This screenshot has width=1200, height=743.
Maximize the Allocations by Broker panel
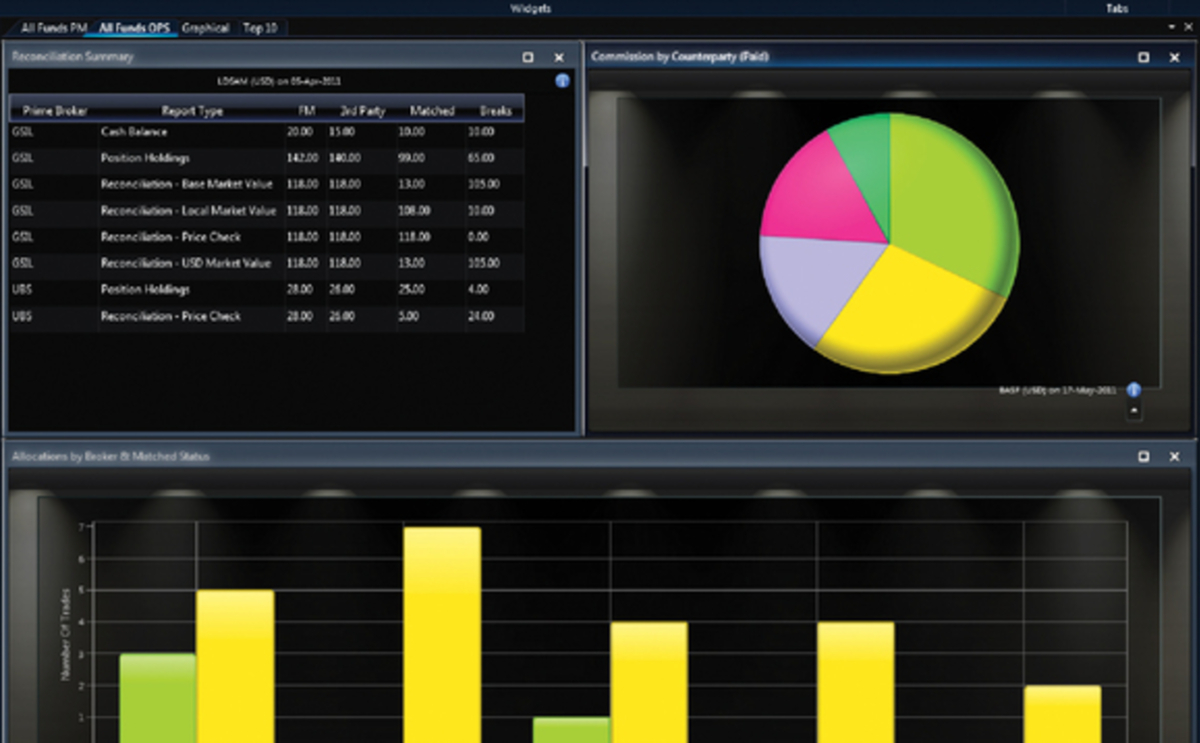pyautogui.click(x=1144, y=457)
